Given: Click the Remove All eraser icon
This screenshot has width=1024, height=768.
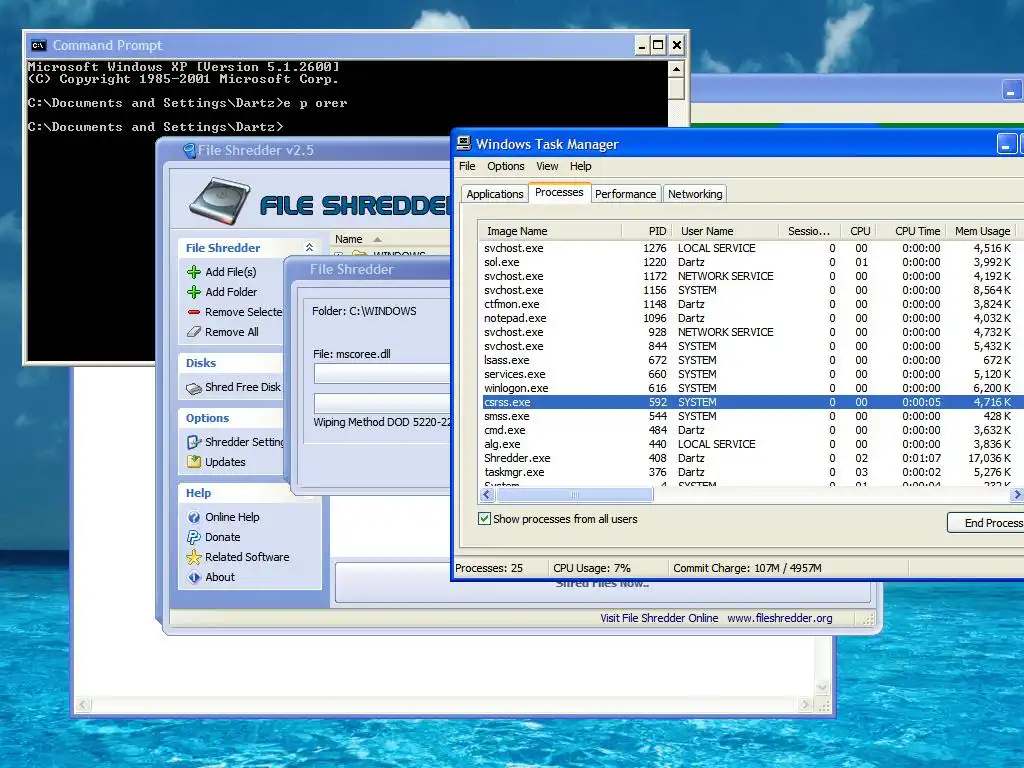Looking at the screenshot, I should (x=193, y=332).
